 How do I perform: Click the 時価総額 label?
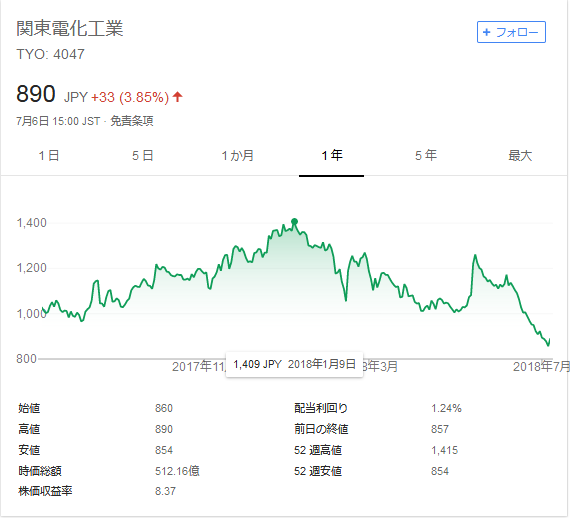40,471
